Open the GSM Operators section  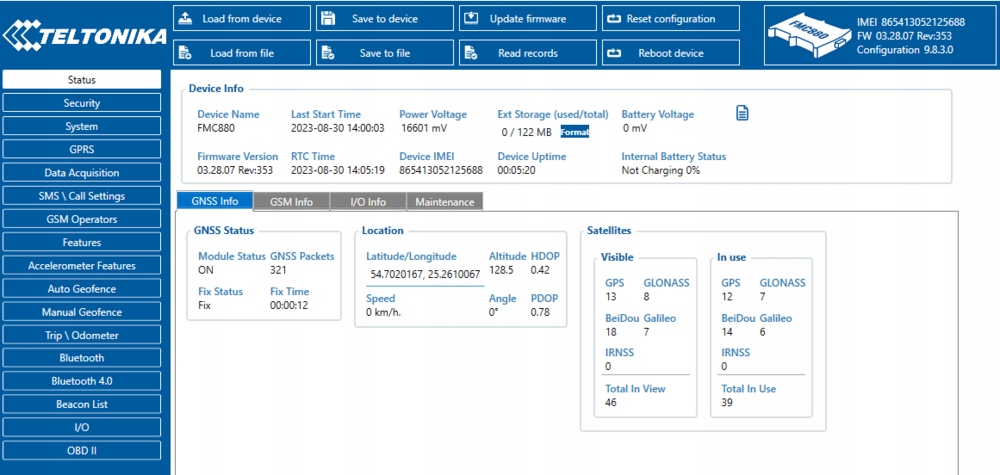point(82,219)
